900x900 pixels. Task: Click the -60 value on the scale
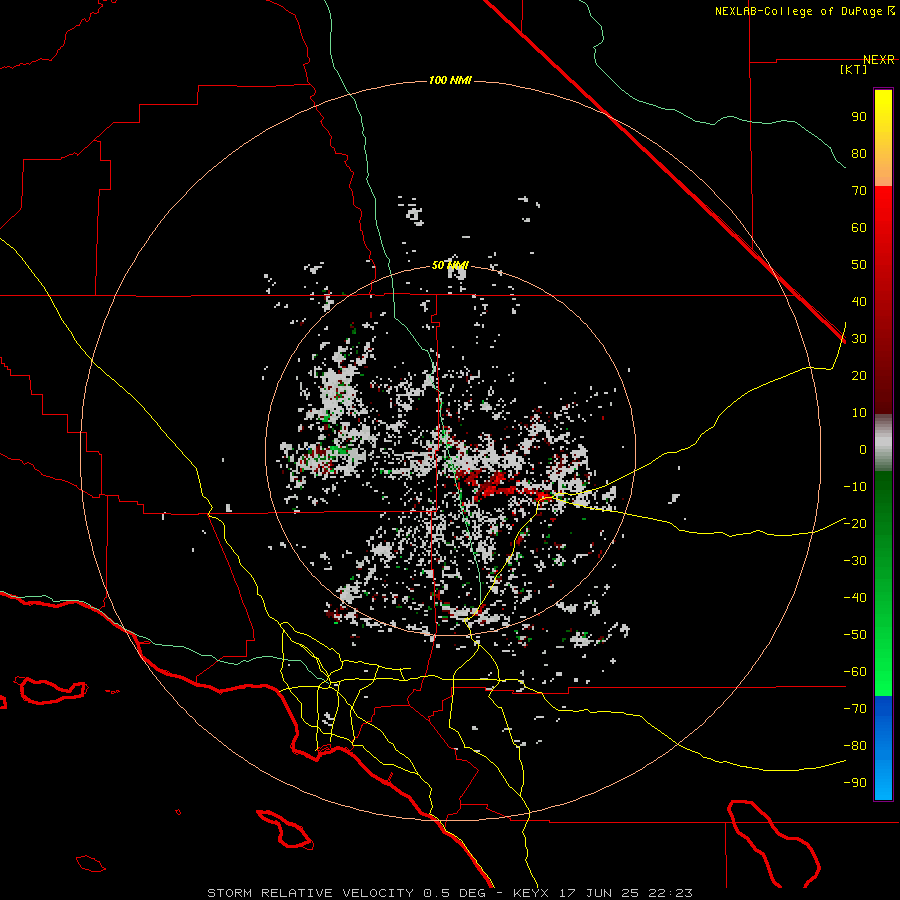click(855, 672)
